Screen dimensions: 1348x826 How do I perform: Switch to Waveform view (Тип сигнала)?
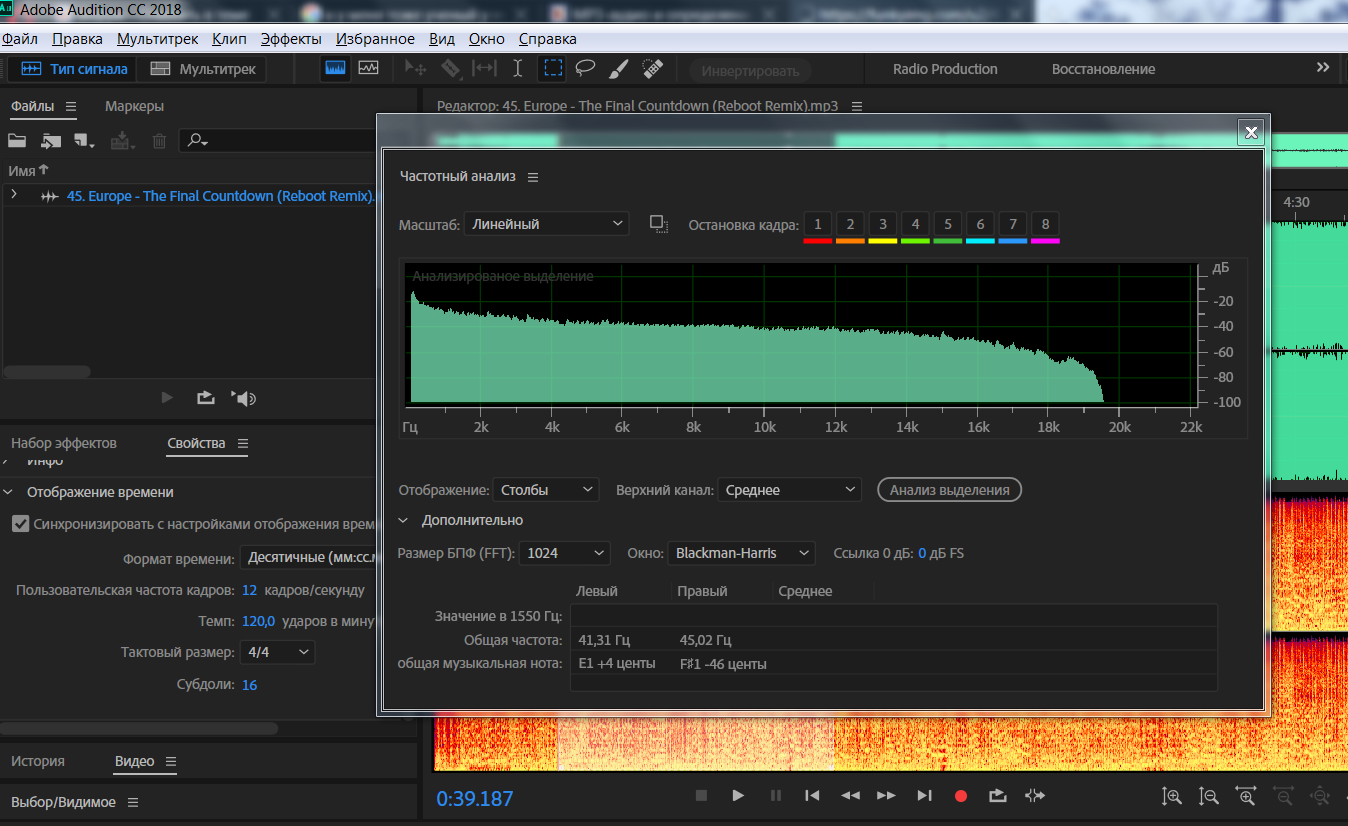point(73,69)
